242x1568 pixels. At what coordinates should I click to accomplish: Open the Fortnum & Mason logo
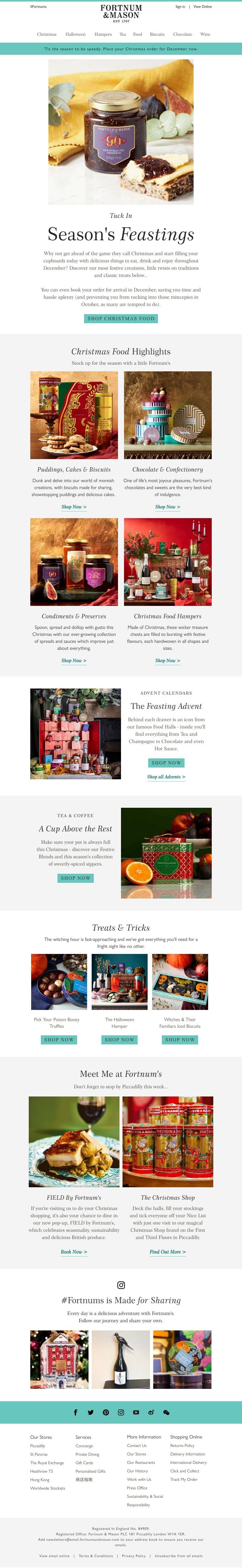121,13
